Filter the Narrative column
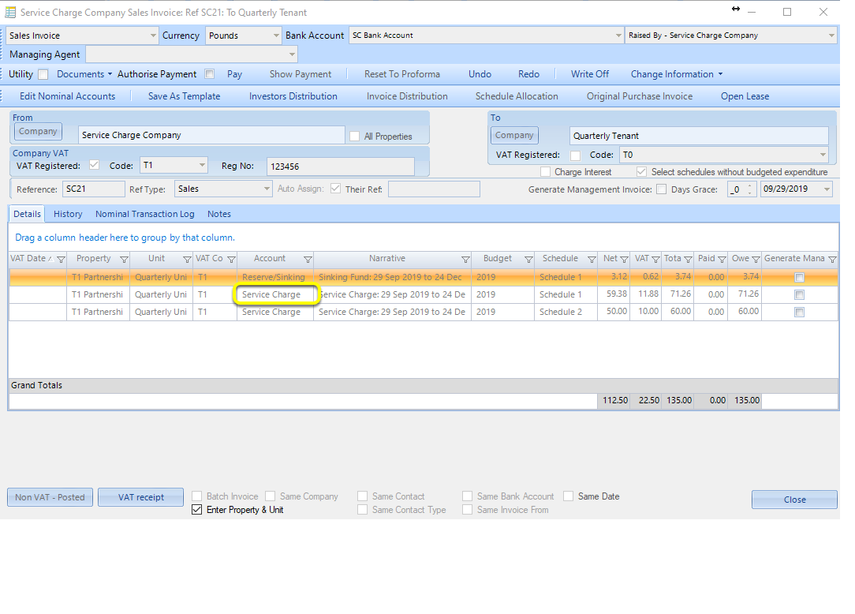The width and height of the screenshot is (855, 614). point(465,259)
